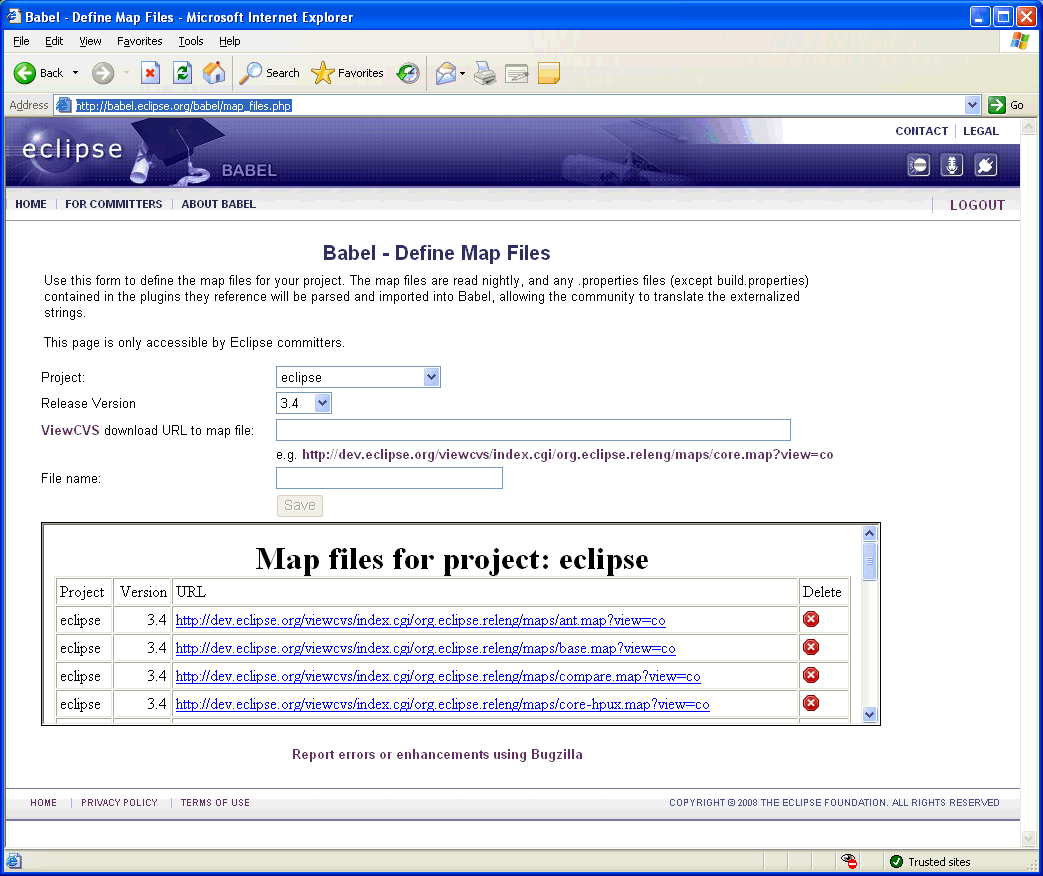Click the core.map example URL link

click(567, 455)
